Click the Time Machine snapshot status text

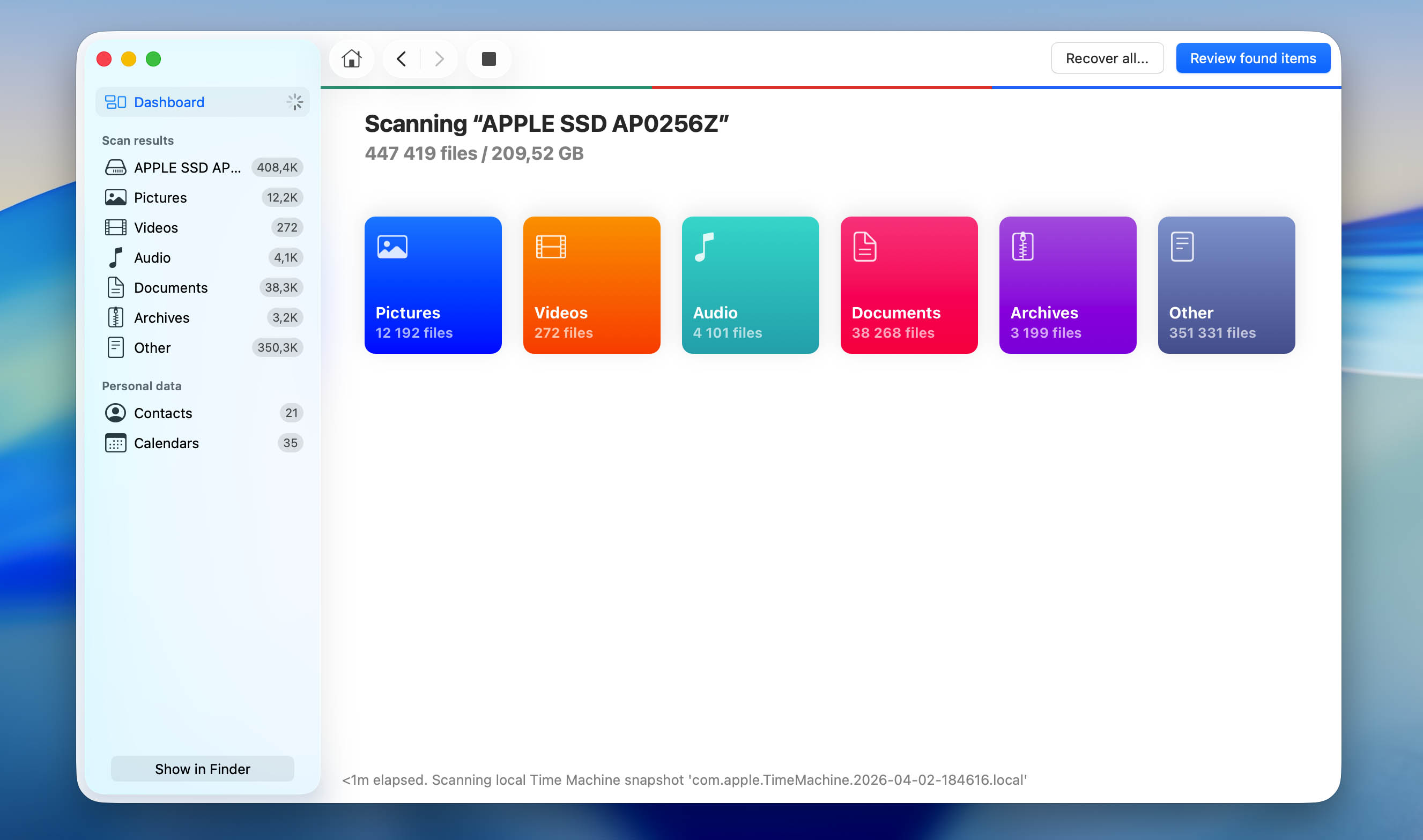[684, 780]
